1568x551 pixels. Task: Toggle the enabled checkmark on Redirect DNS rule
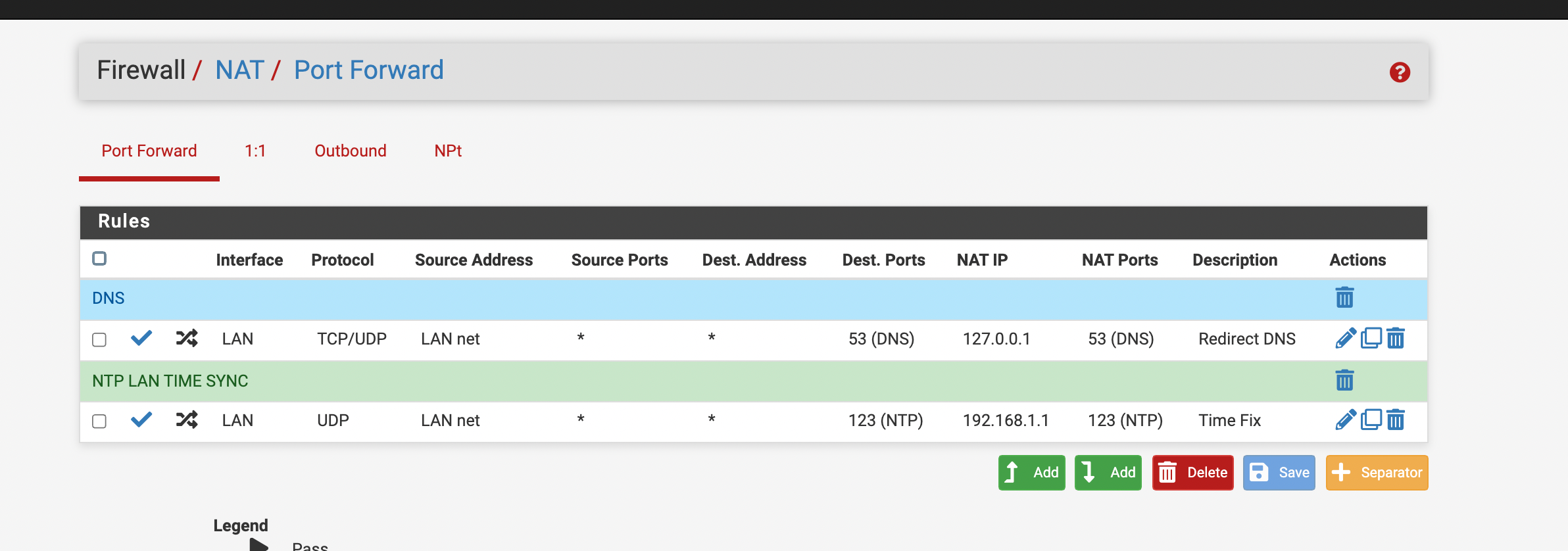pyautogui.click(x=141, y=338)
